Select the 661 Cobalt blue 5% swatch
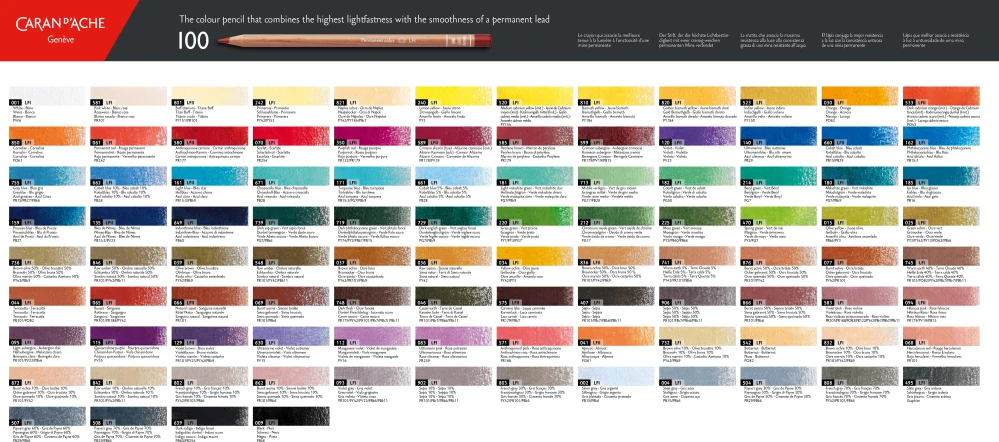The image size is (999, 442). coord(454,176)
